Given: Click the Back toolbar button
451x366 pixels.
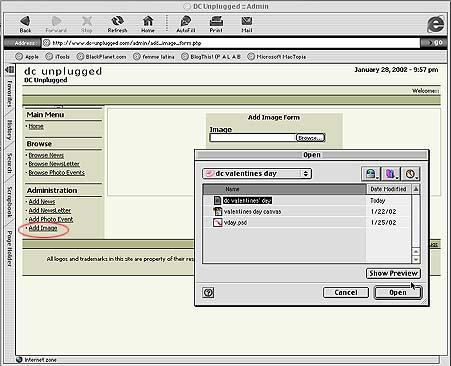Looking at the screenshot, I should pyautogui.click(x=25, y=24).
